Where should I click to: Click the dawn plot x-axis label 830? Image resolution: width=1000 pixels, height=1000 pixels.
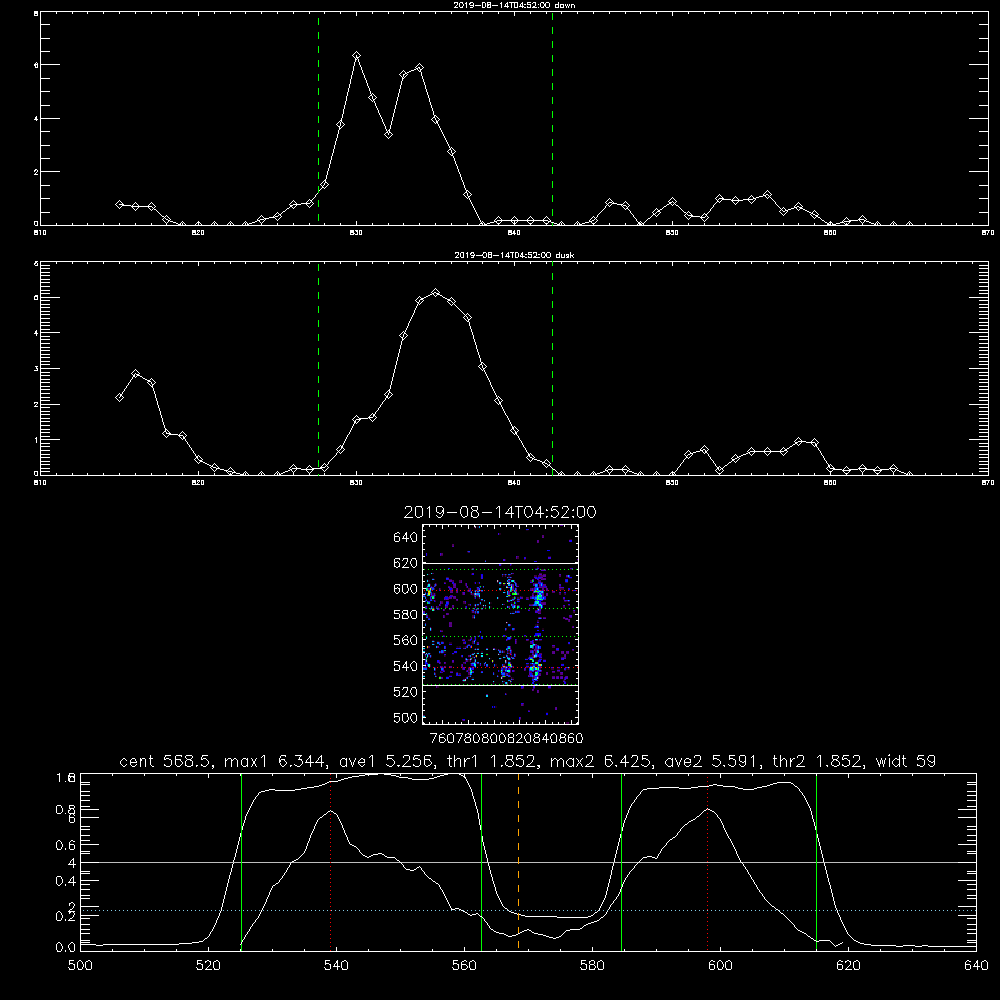[x=357, y=233]
